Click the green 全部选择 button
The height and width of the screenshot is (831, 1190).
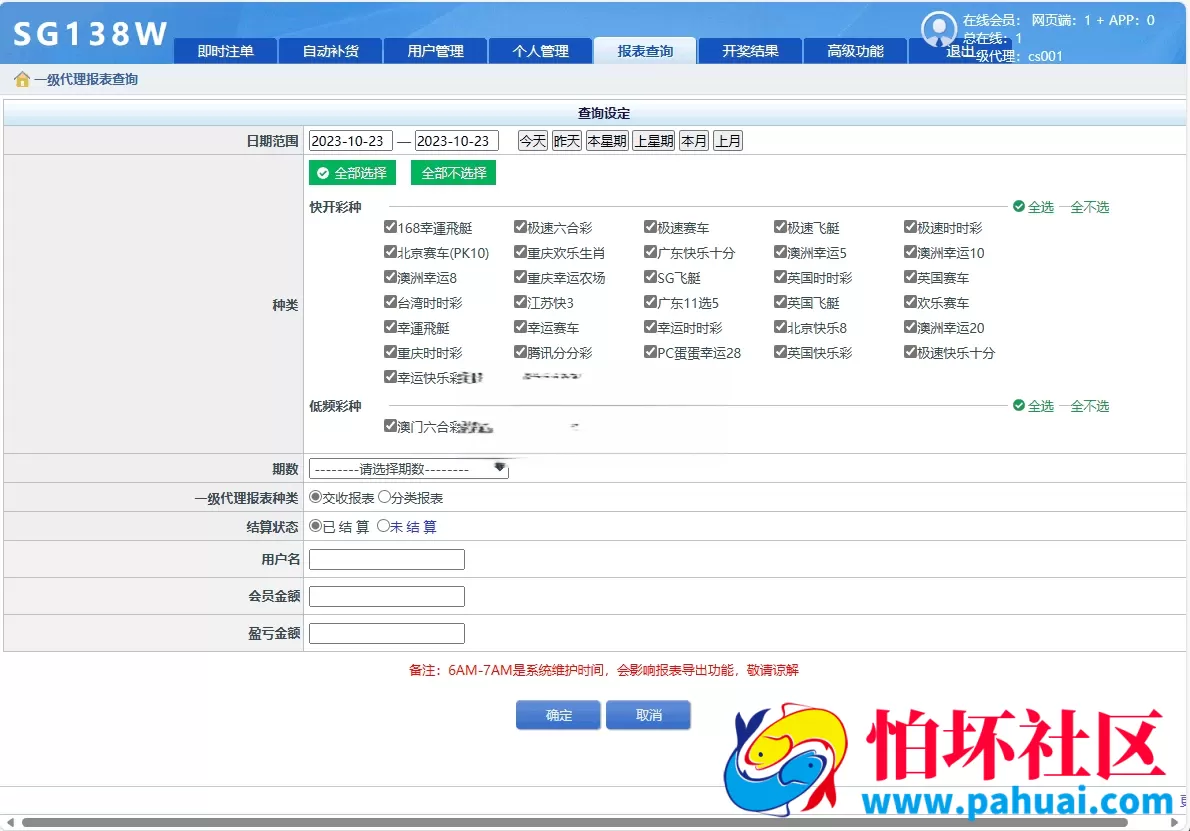(x=352, y=173)
